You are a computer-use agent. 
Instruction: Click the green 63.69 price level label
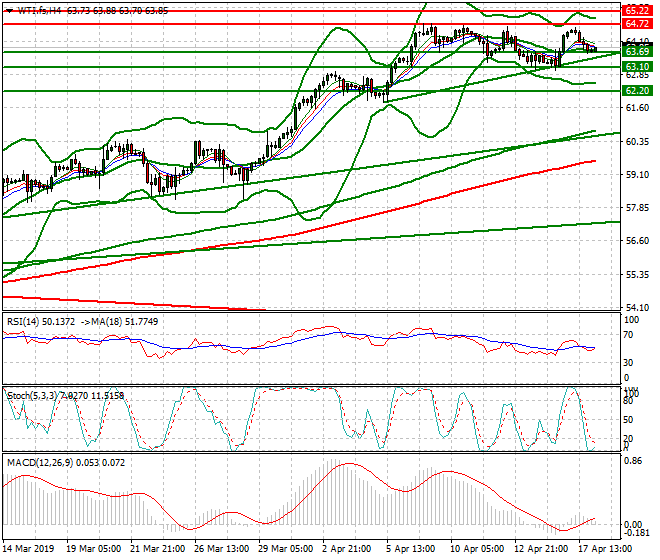(x=637, y=52)
